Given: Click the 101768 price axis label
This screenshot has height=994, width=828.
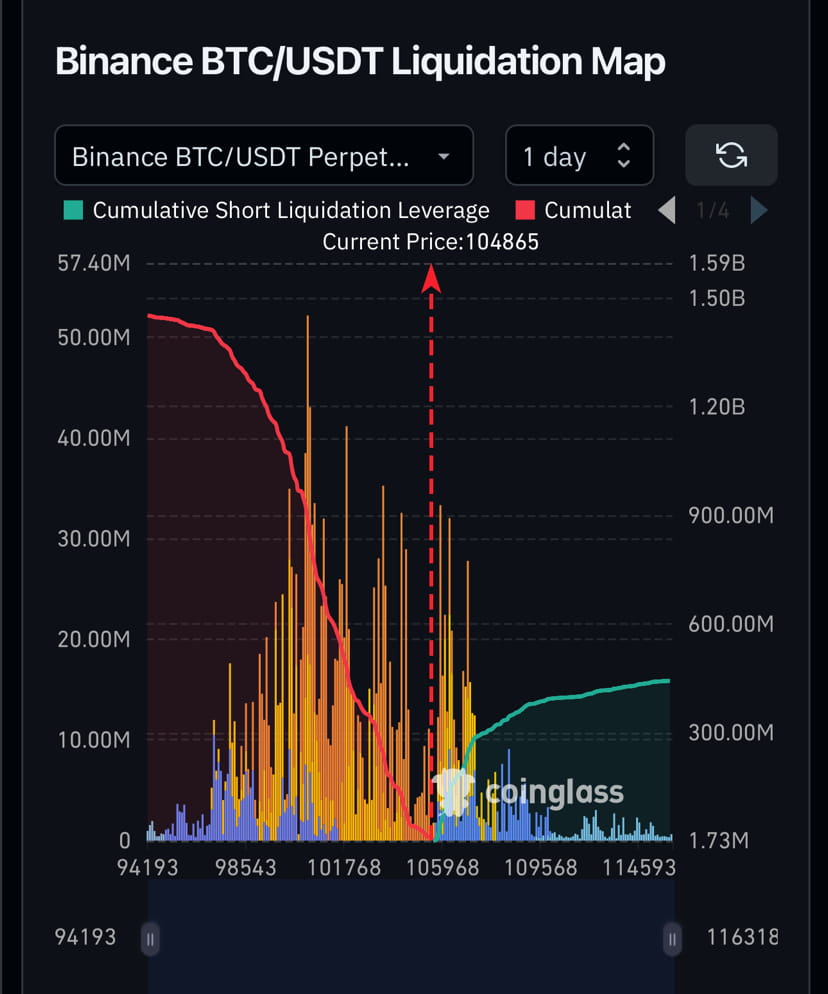Looking at the screenshot, I should 344,867.
